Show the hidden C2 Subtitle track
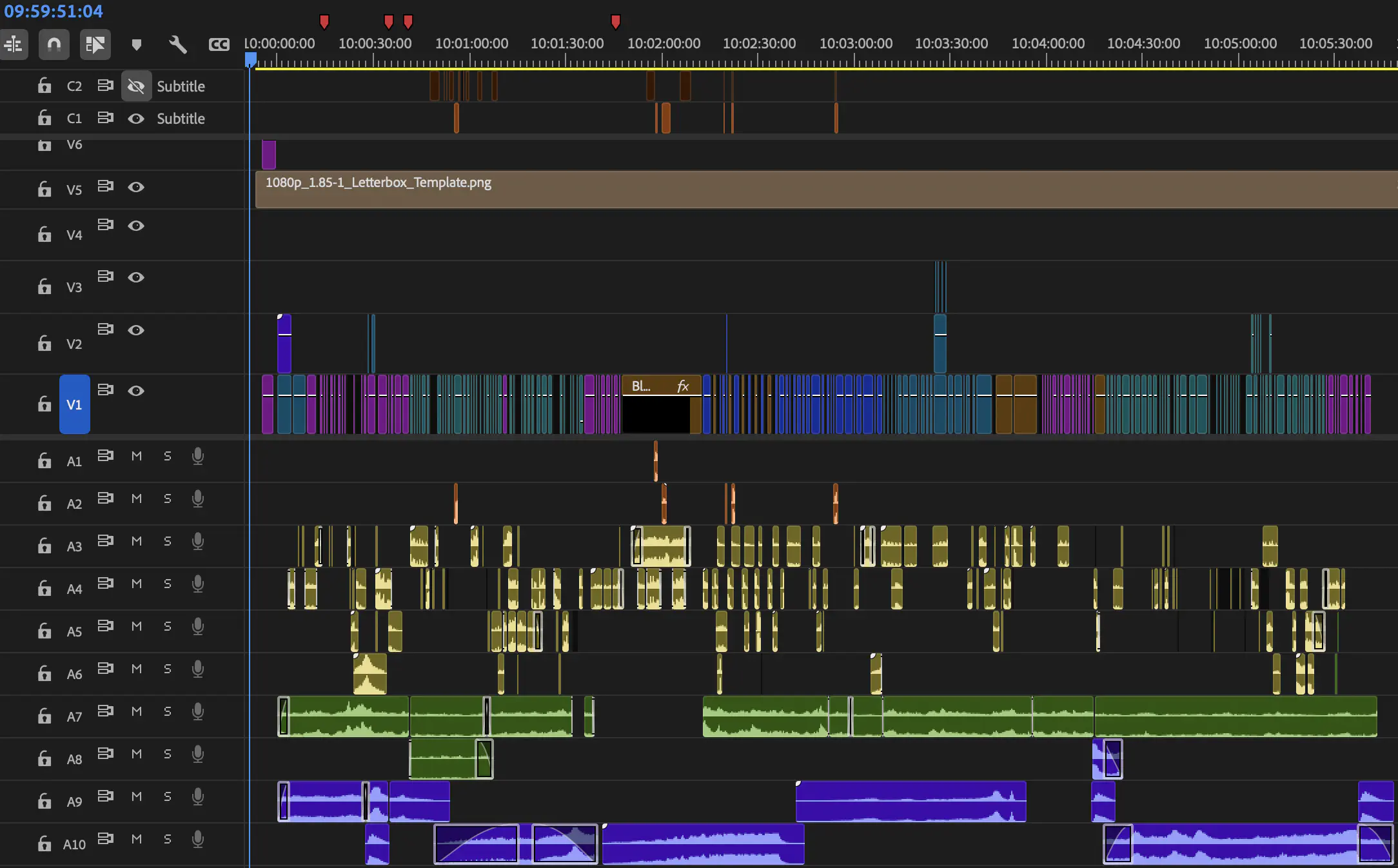This screenshot has height=868, width=1398. coord(136,86)
